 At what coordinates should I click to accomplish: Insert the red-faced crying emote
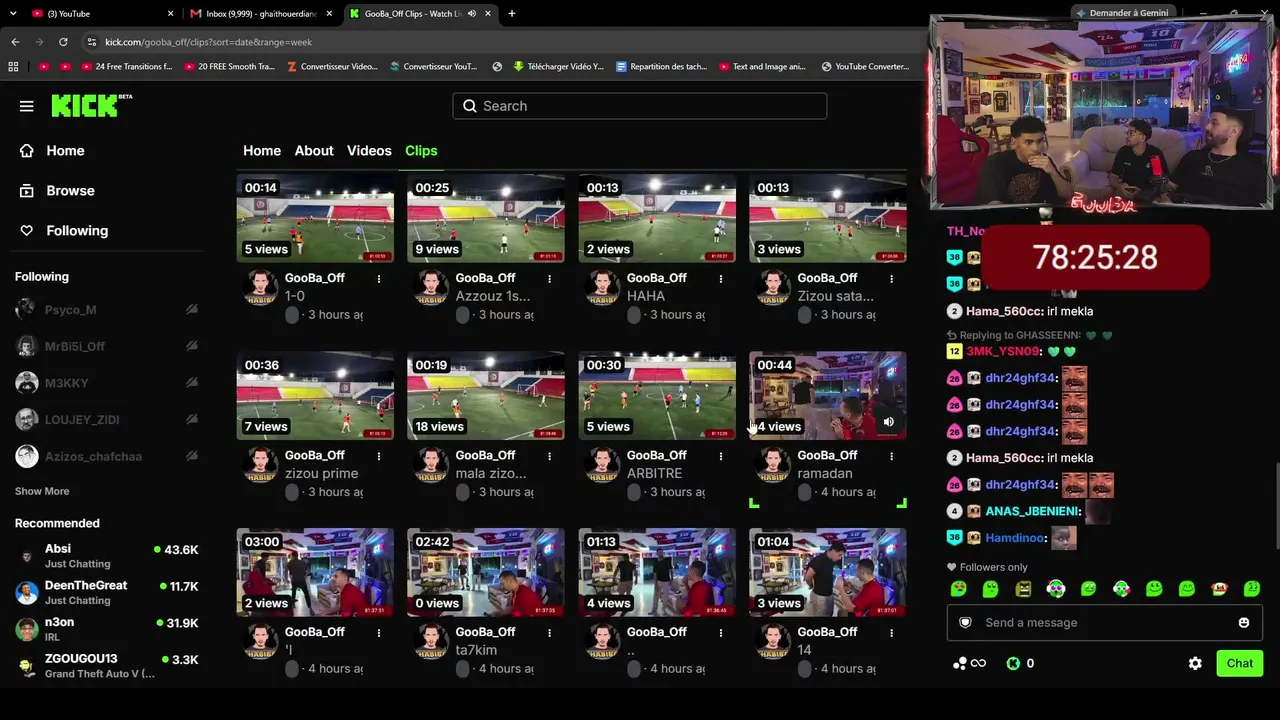pos(1219,589)
